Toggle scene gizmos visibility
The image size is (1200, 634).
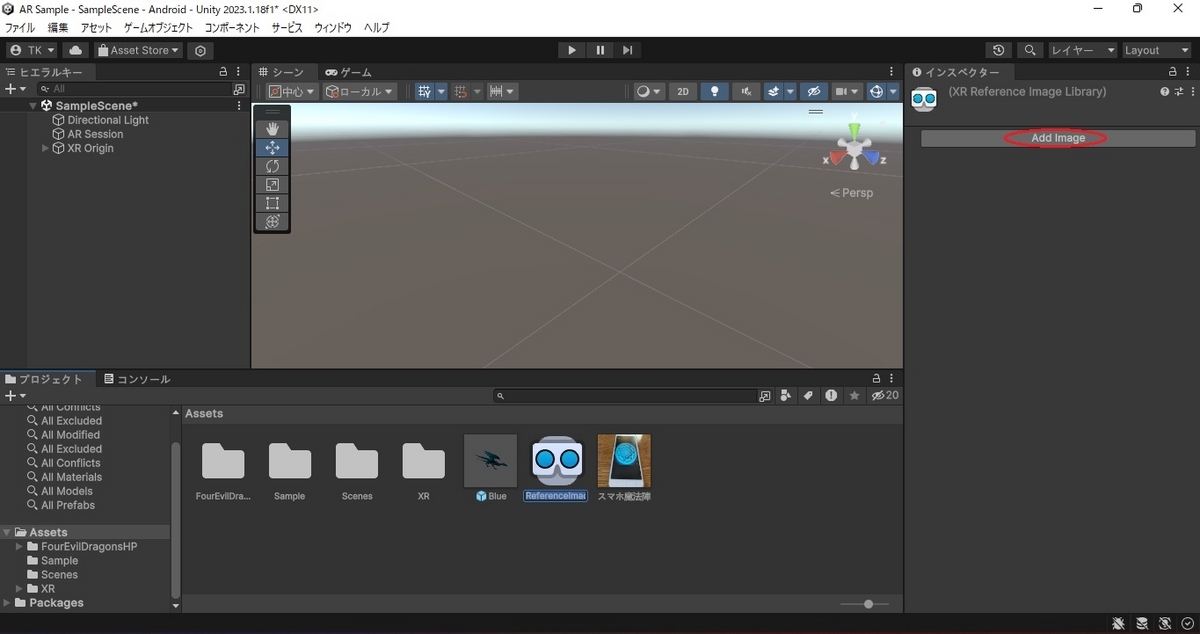click(876, 91)
